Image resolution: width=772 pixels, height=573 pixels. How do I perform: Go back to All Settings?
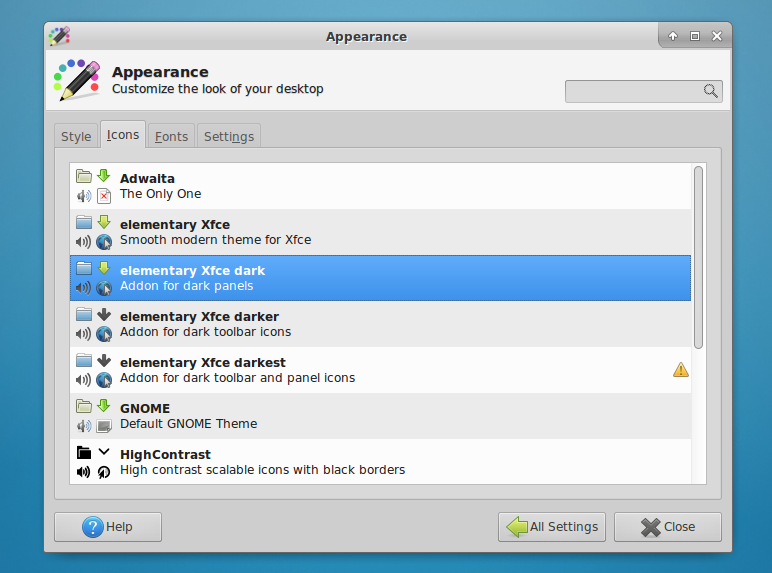pos(552,527)
